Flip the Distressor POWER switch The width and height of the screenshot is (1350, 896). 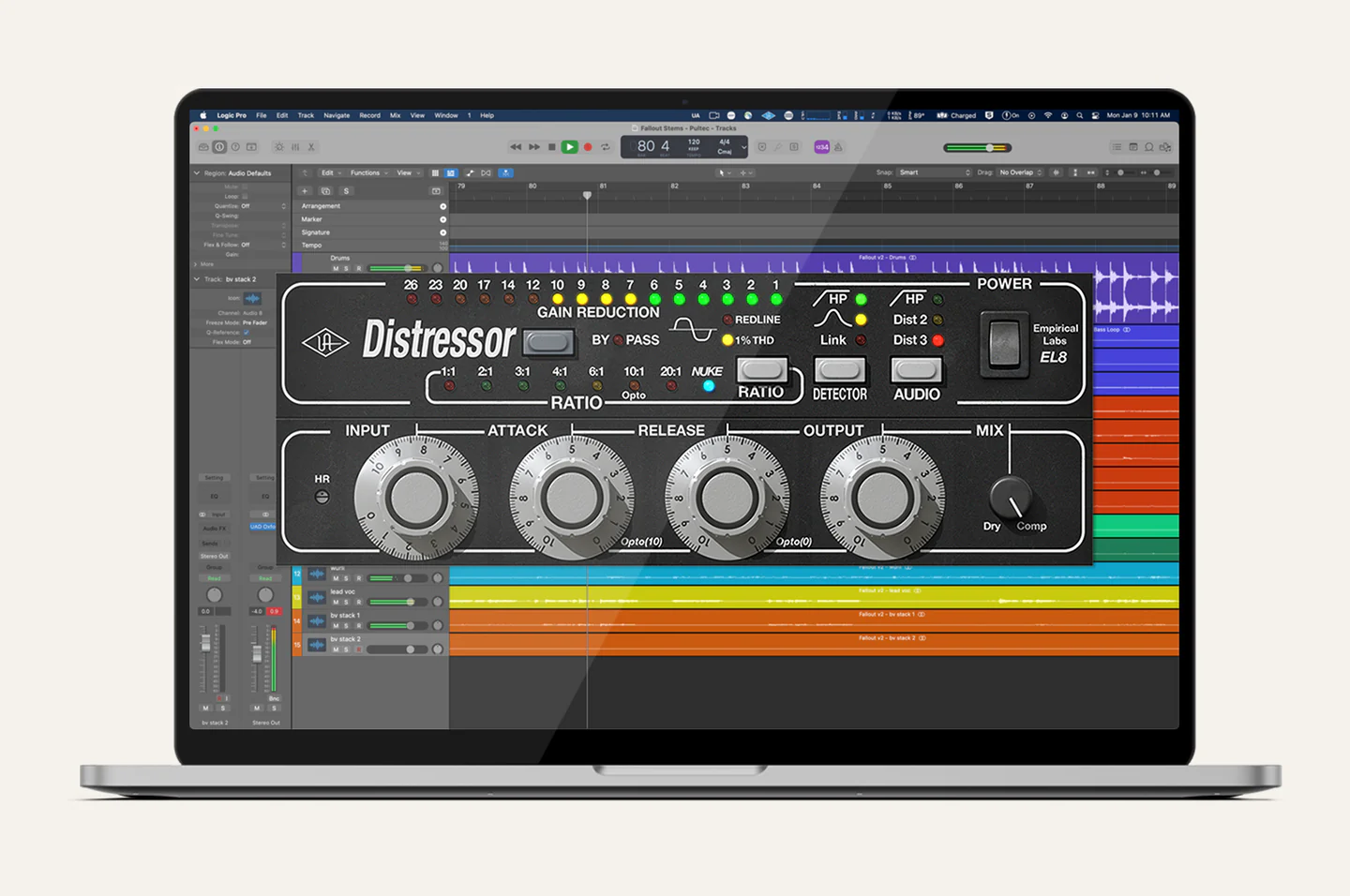1003,344
